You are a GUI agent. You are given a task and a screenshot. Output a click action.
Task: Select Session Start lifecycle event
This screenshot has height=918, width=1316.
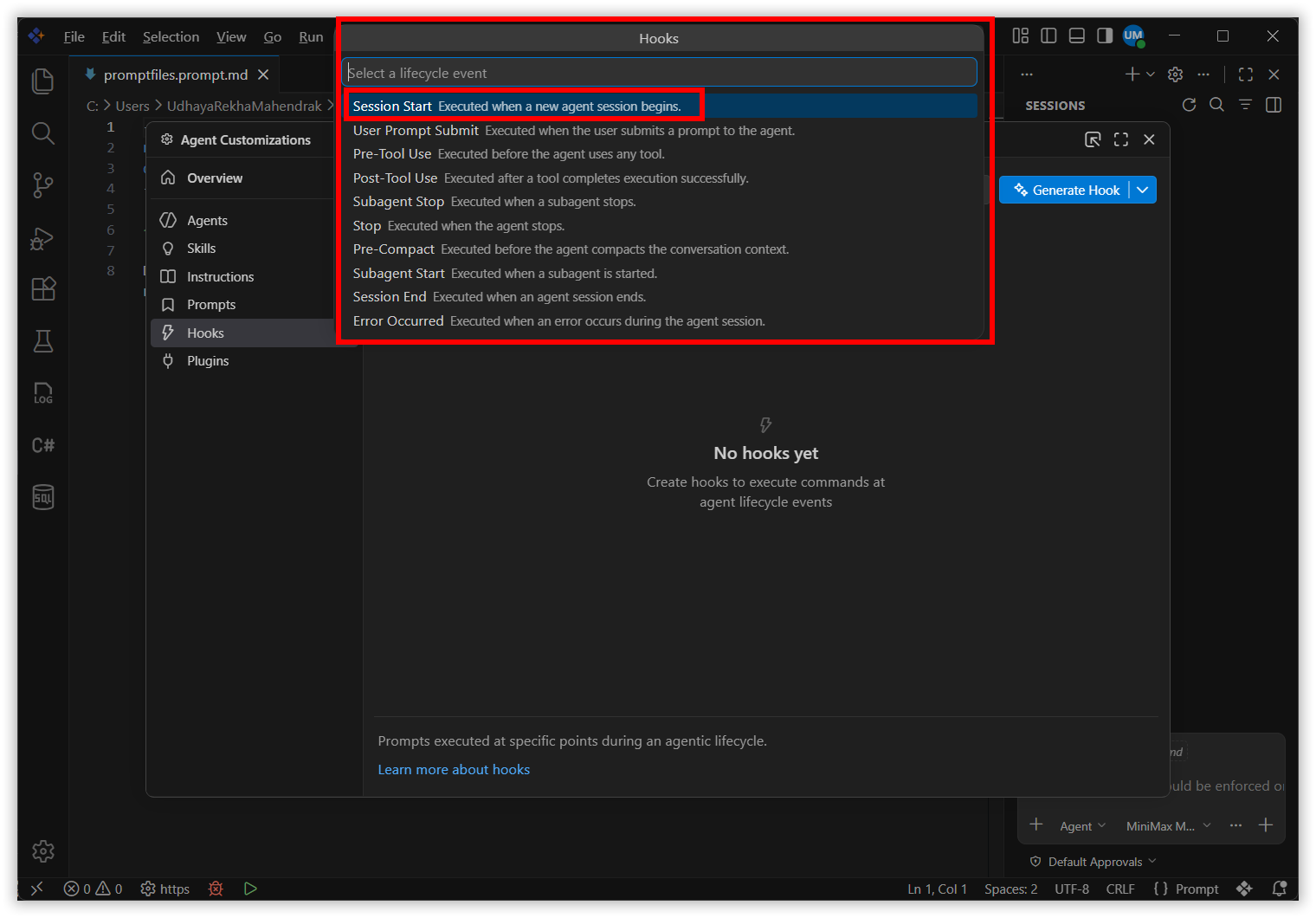click(661, 107)
